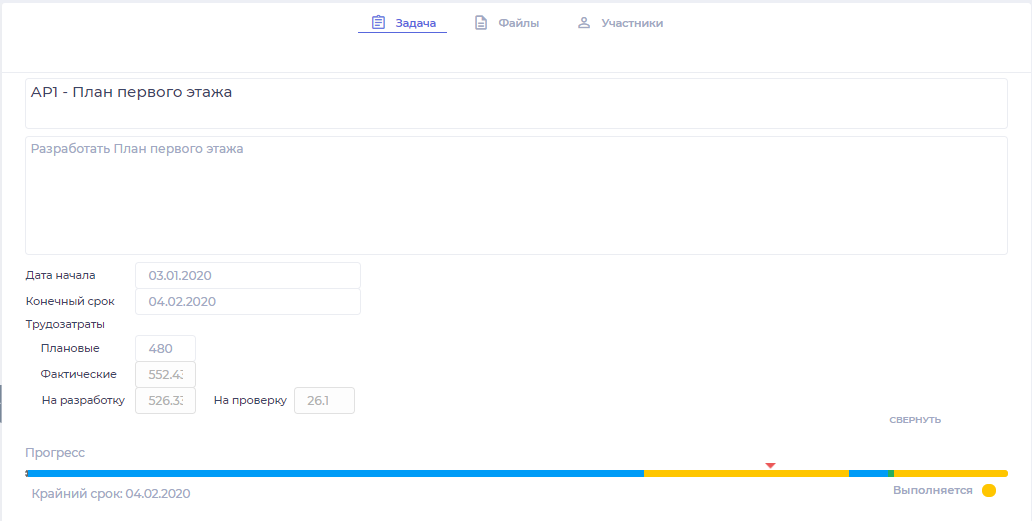Click the 'Крайний срок: 04.02.2020' text

click(111, 493)
